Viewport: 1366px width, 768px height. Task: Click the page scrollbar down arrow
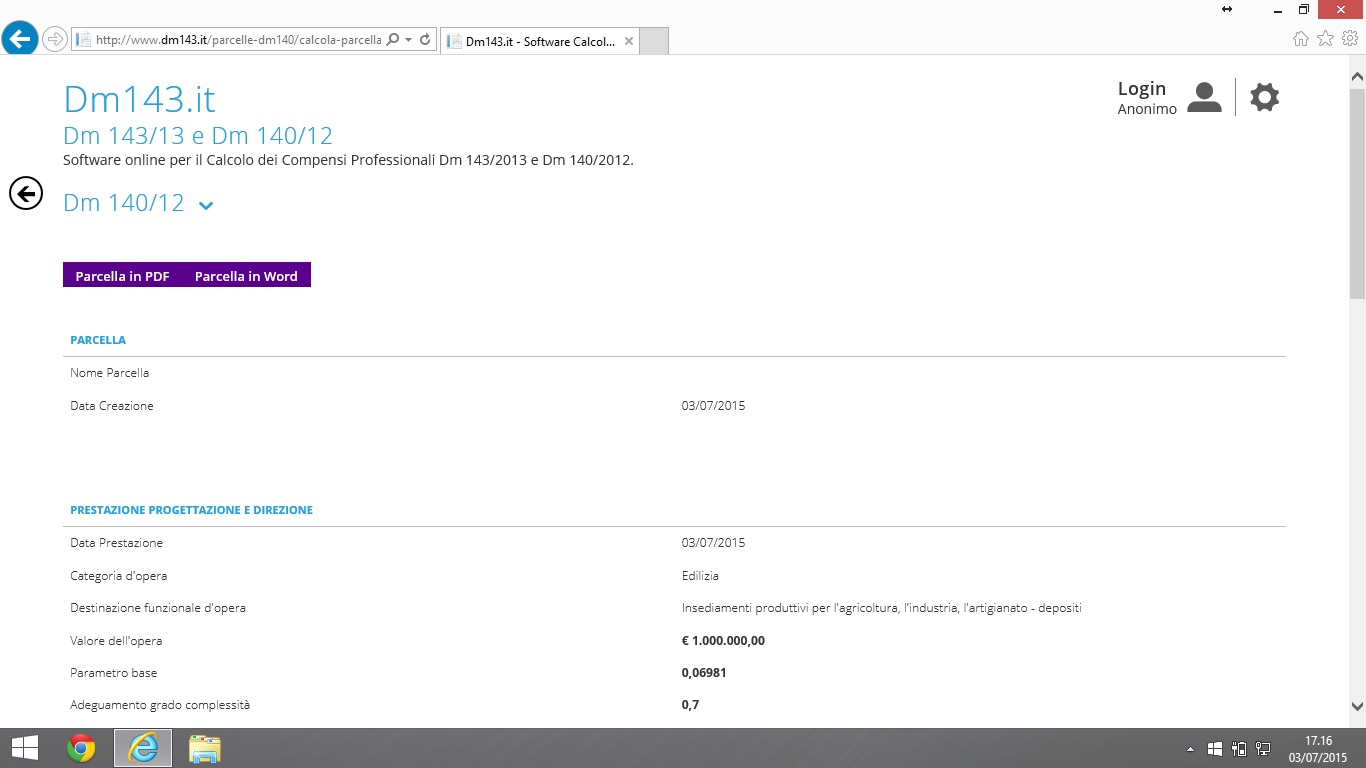[1357, 706]
